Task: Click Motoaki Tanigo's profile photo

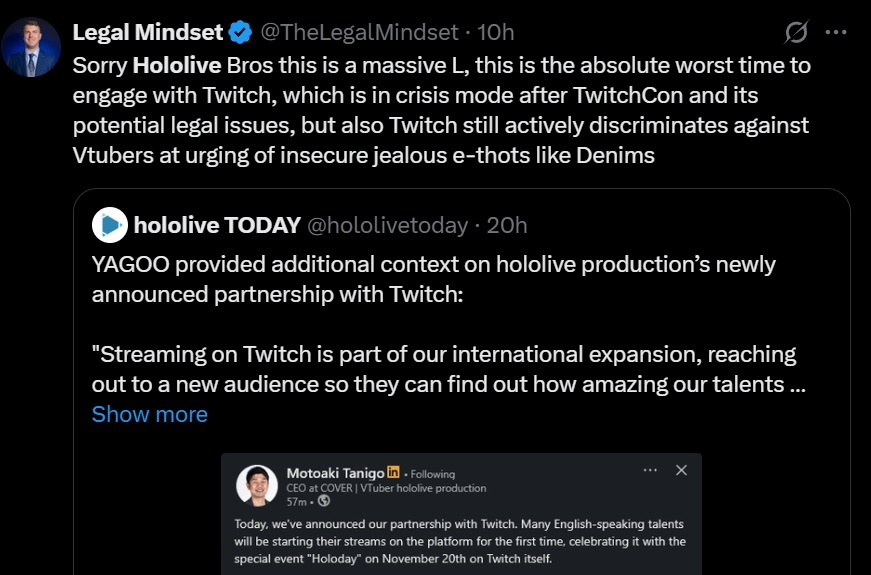Action: tap(257, 485)
